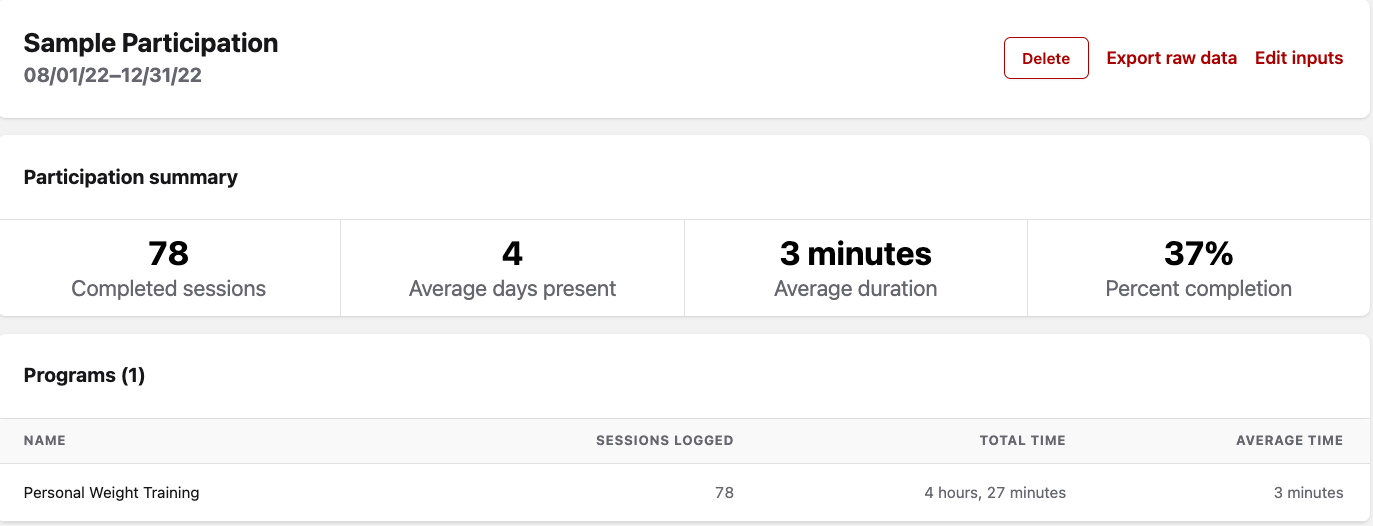Sort by the AVERAGE TIME column header
Viewport: 1373px width, 526px height.
tap(1289, 440)
